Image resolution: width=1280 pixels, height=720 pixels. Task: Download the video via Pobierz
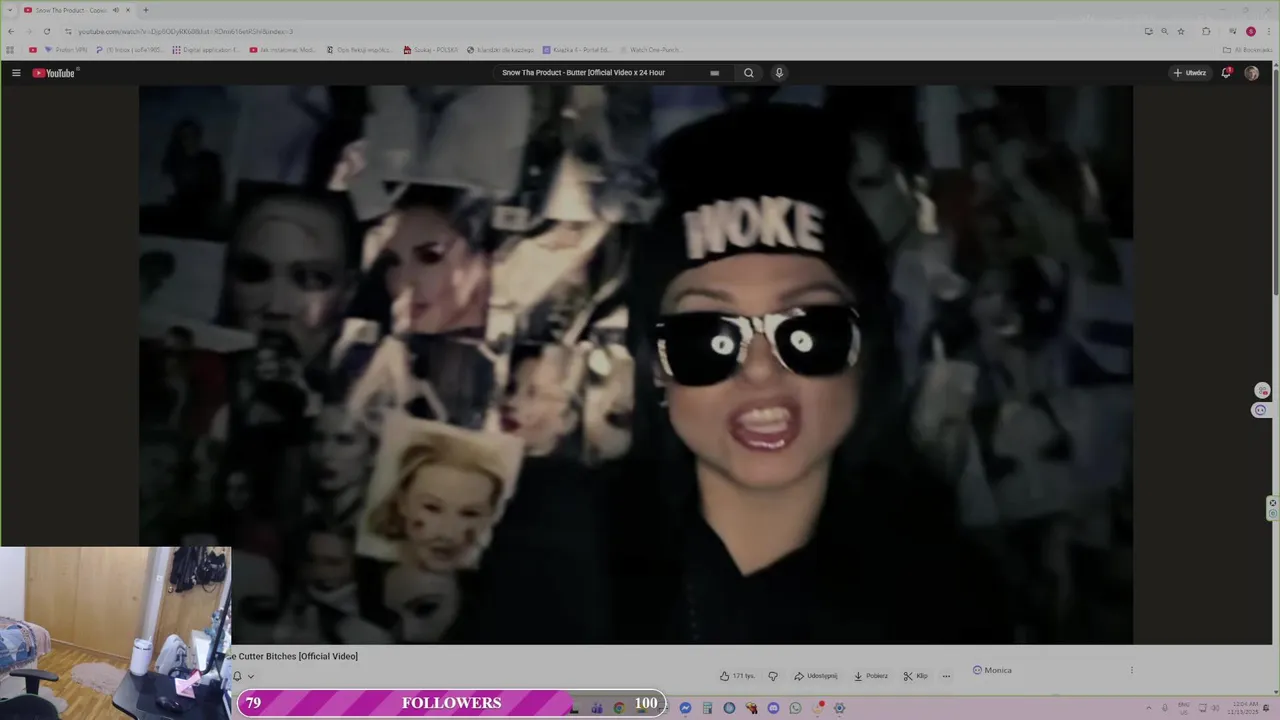pyautogui.click(x=870, y=676)
